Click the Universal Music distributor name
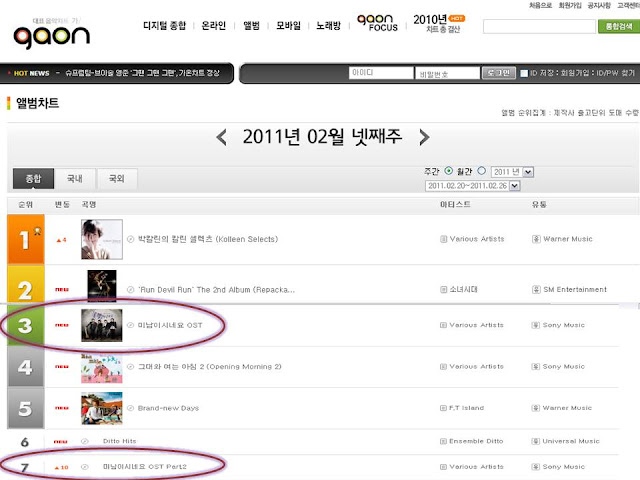 [571, 441]
